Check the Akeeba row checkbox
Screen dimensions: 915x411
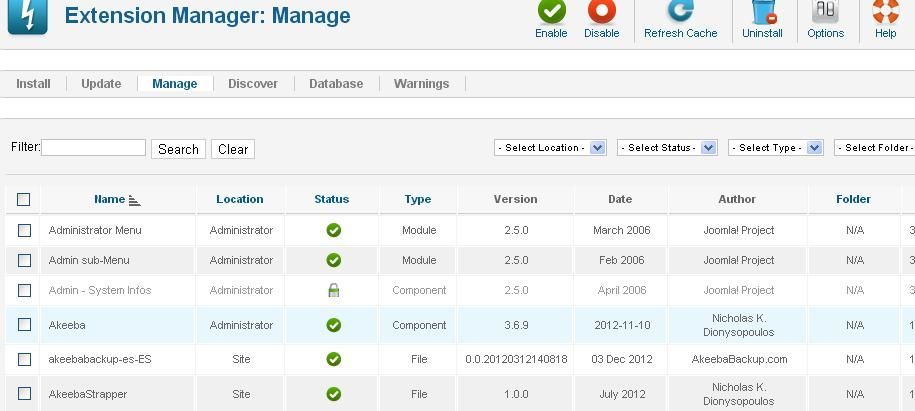24,325
